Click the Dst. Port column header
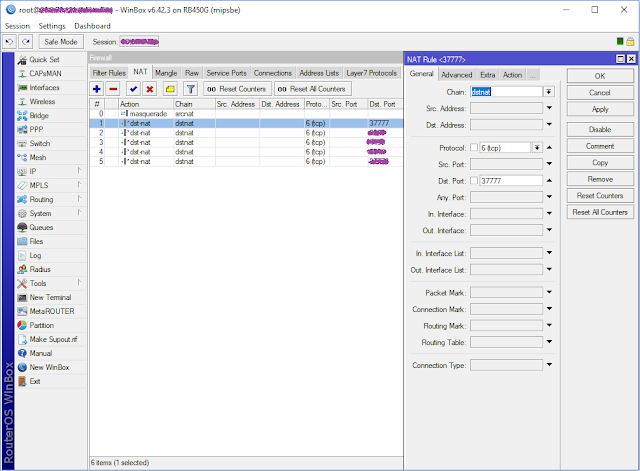 (384, 104)
